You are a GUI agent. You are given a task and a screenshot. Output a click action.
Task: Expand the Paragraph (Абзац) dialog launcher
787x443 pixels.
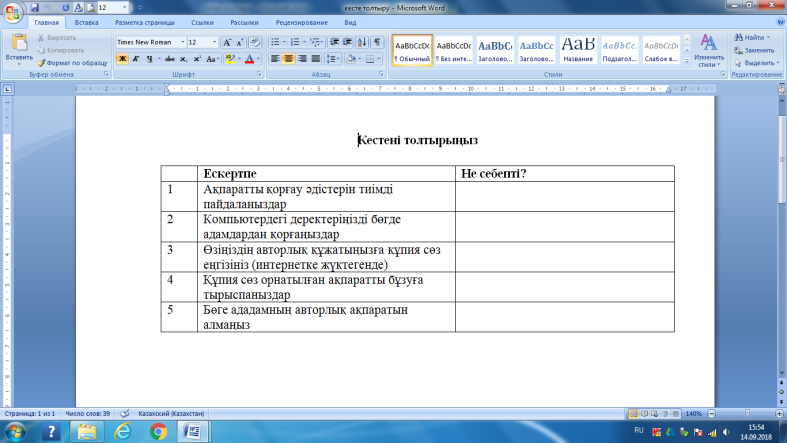tap(381, 74)
